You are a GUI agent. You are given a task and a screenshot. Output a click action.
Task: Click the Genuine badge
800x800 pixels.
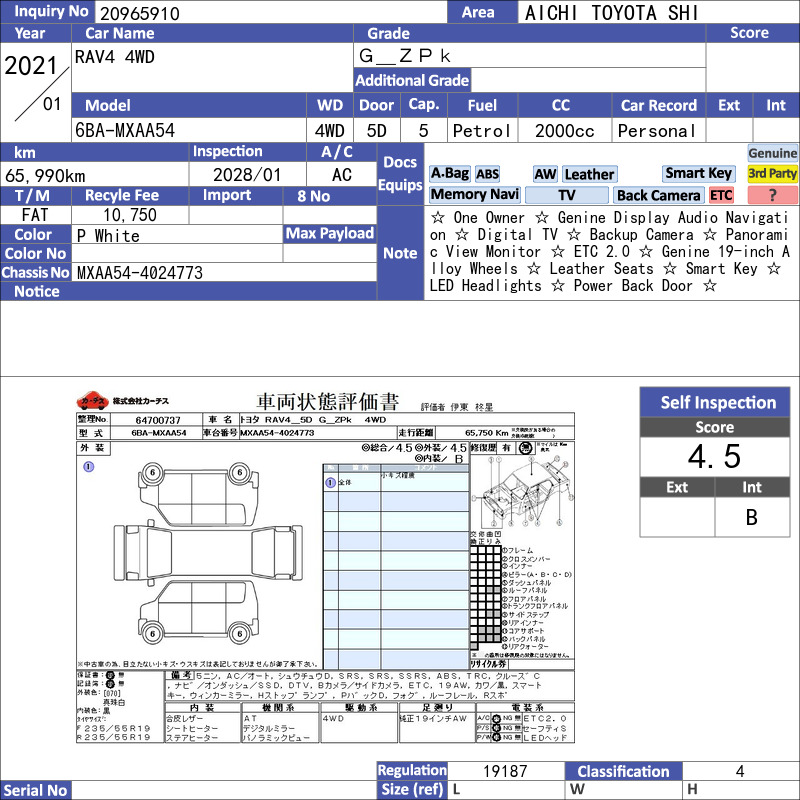point(772,153)
